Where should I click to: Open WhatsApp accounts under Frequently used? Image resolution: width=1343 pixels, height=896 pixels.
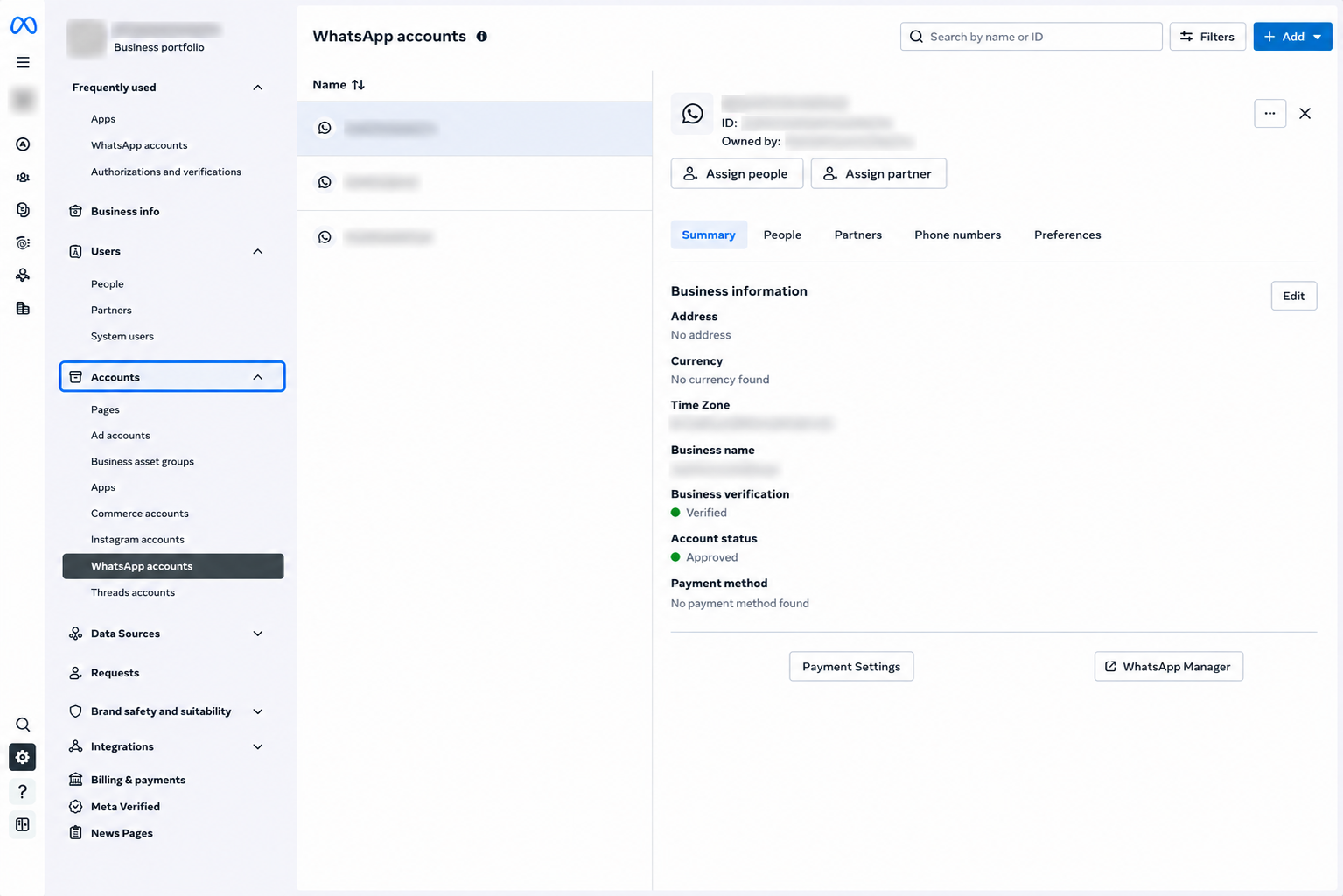pos(139,145)
